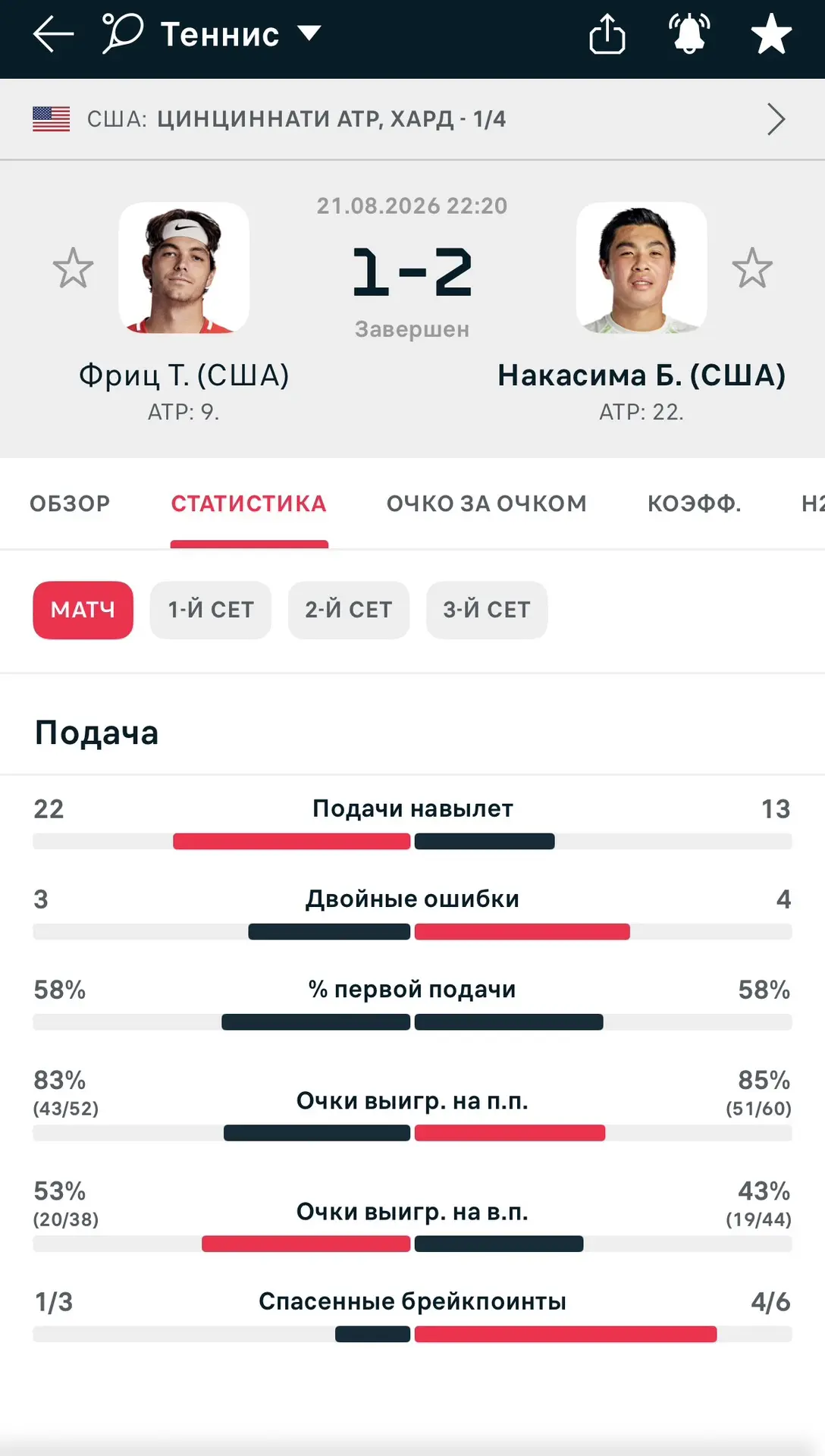
Task: Tap the tennis racket sport icon
Action: (x=122, y=34)
